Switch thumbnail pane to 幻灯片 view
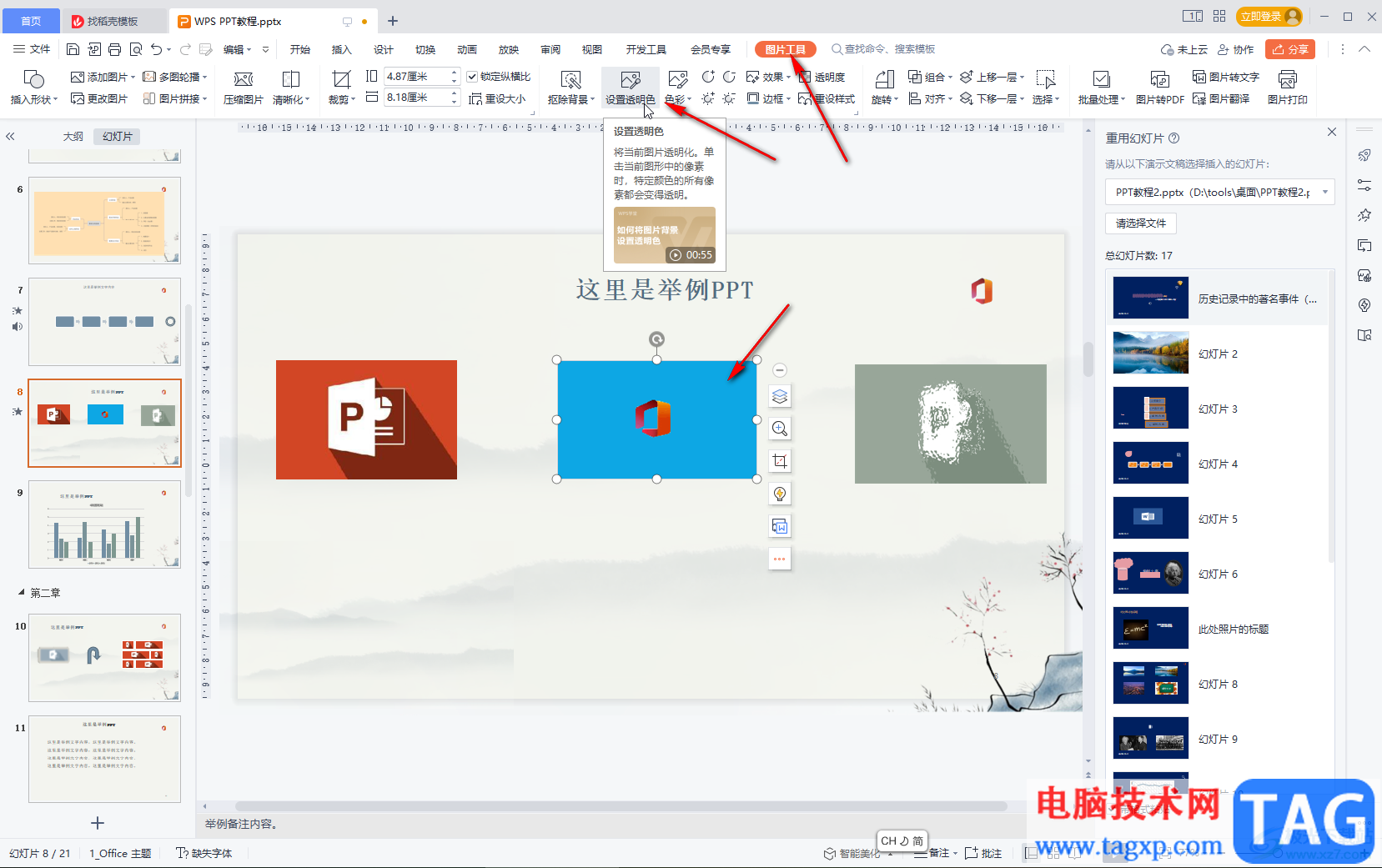This screenshot has width=1382, height=868. coord(118,136)
